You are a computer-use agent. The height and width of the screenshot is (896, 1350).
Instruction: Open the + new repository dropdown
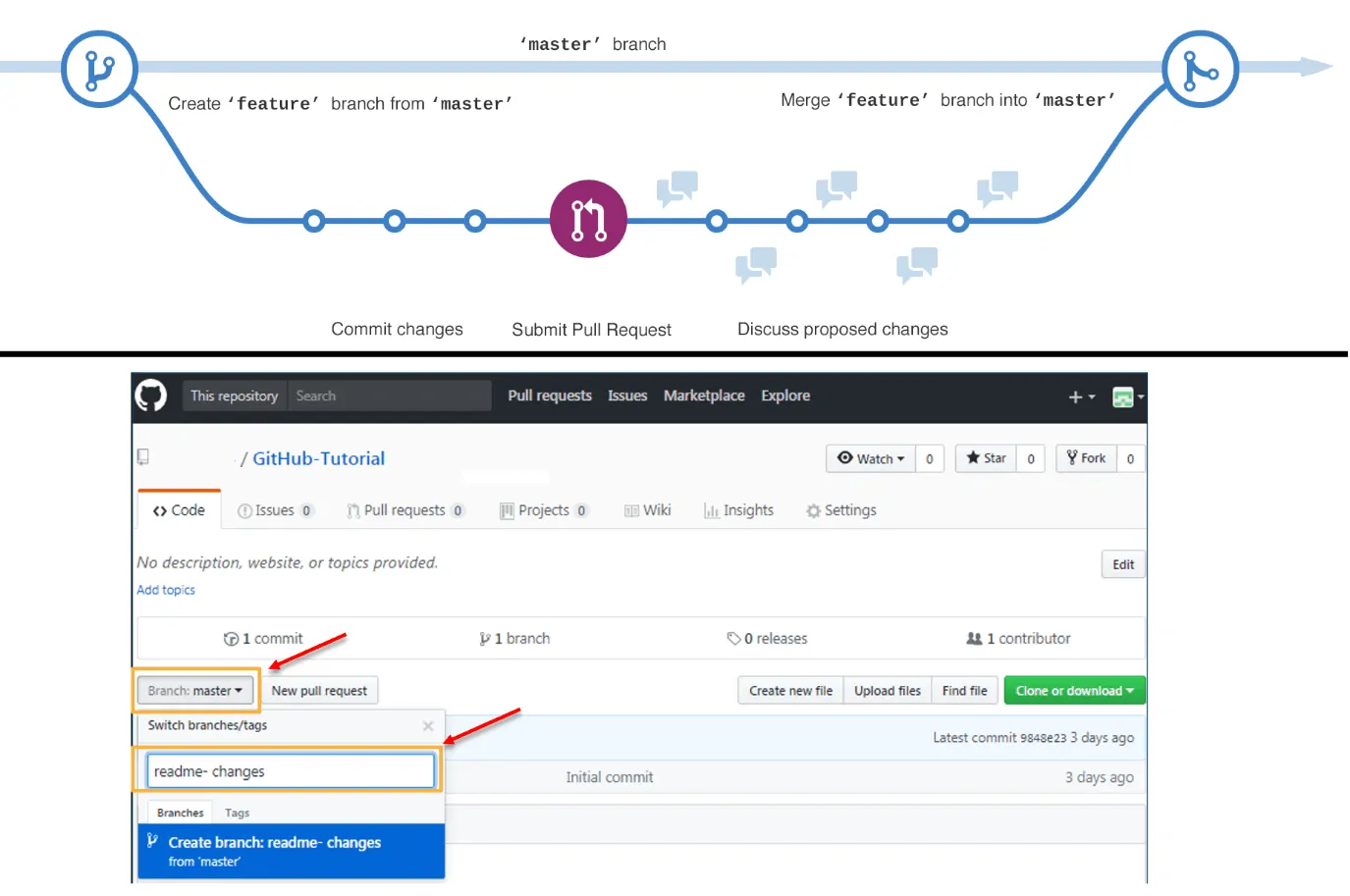coord(1080,396)
